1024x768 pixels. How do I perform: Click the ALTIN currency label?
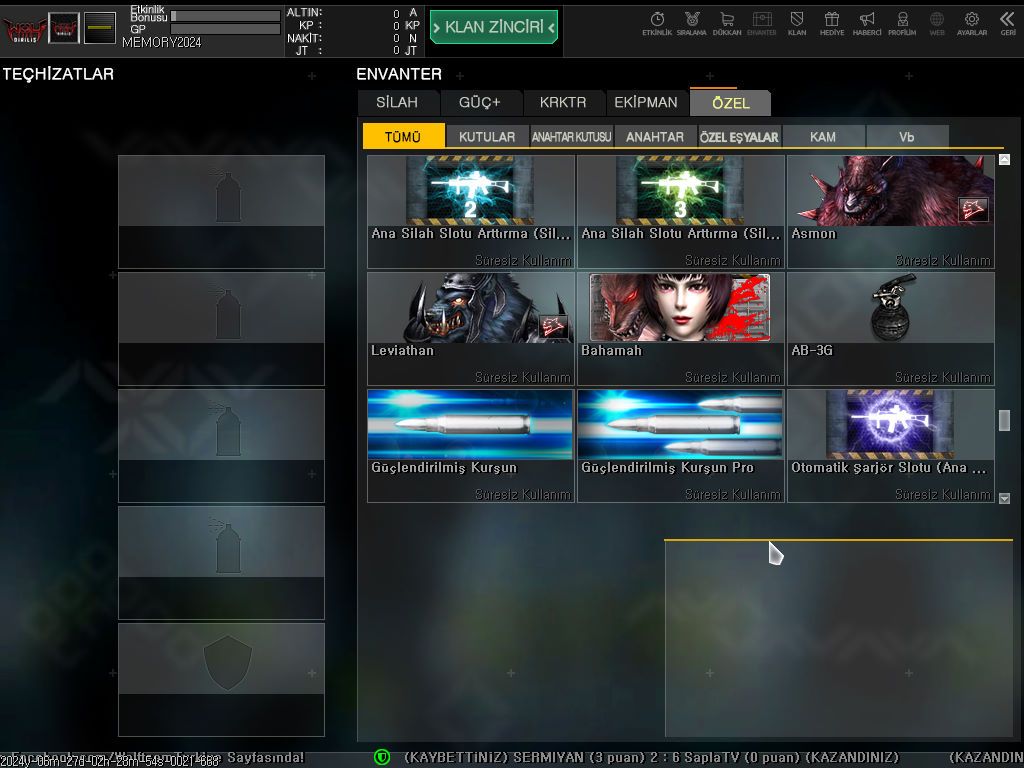(x=304, y=12)
